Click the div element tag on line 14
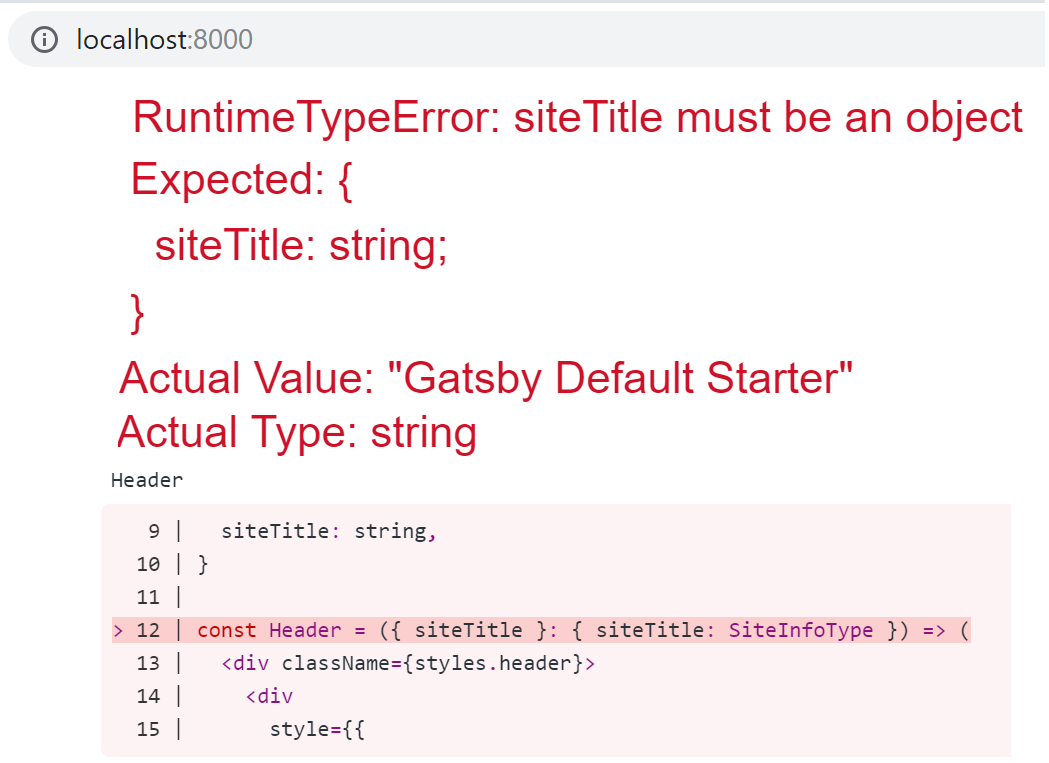 point(270,696)
